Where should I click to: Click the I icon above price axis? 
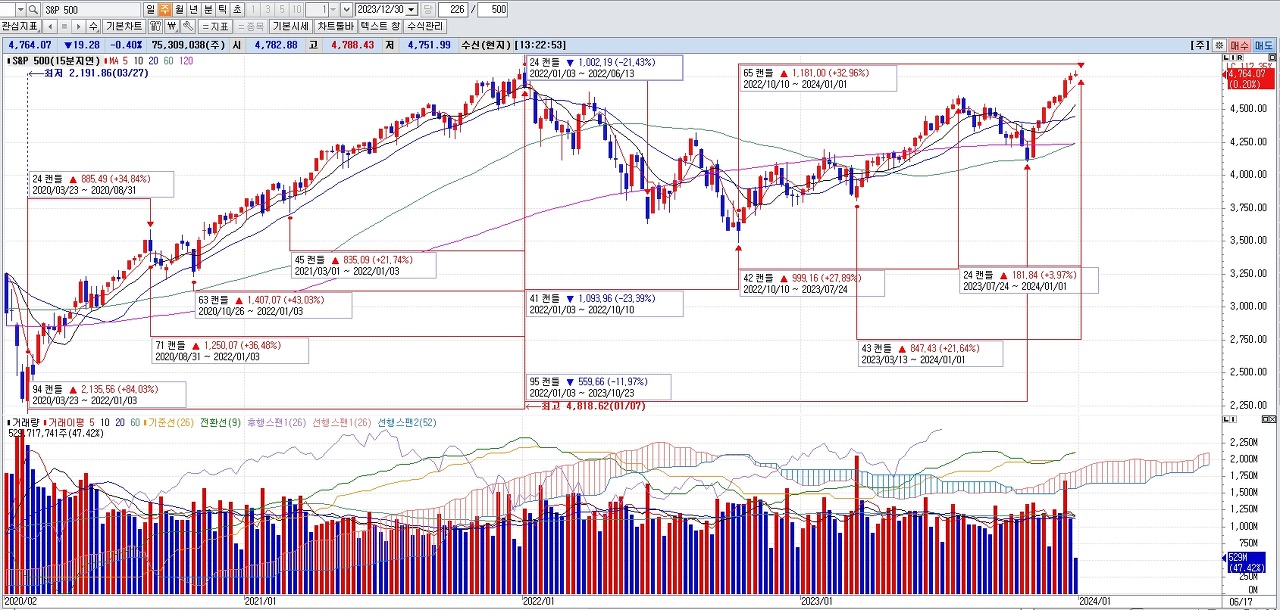point(1233,57)
